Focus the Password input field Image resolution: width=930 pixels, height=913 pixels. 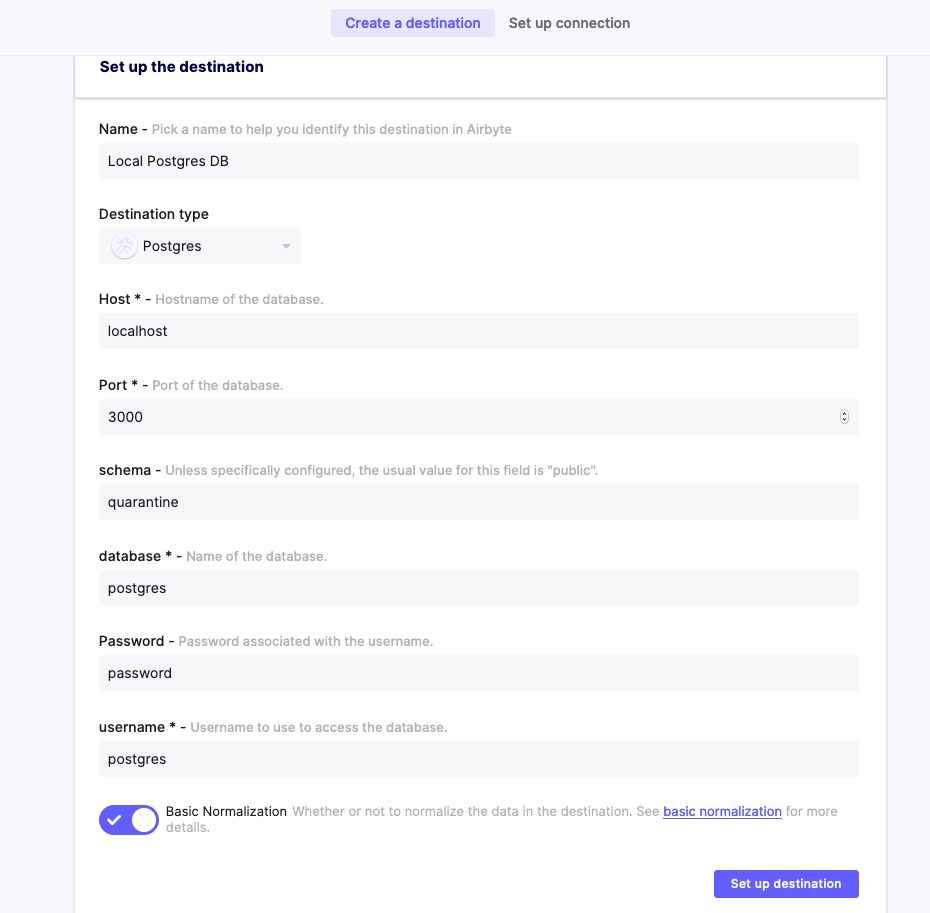pos(478,673)
